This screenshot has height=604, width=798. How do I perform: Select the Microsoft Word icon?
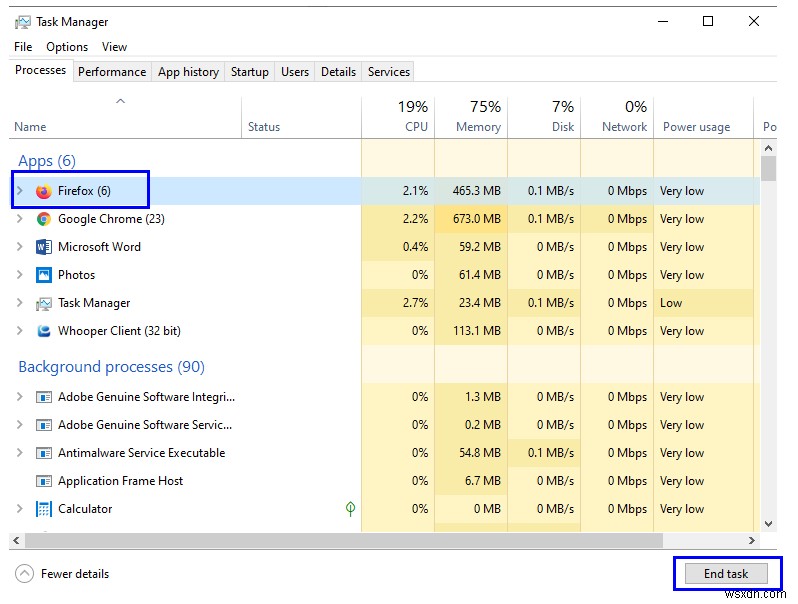coord(44,247)
